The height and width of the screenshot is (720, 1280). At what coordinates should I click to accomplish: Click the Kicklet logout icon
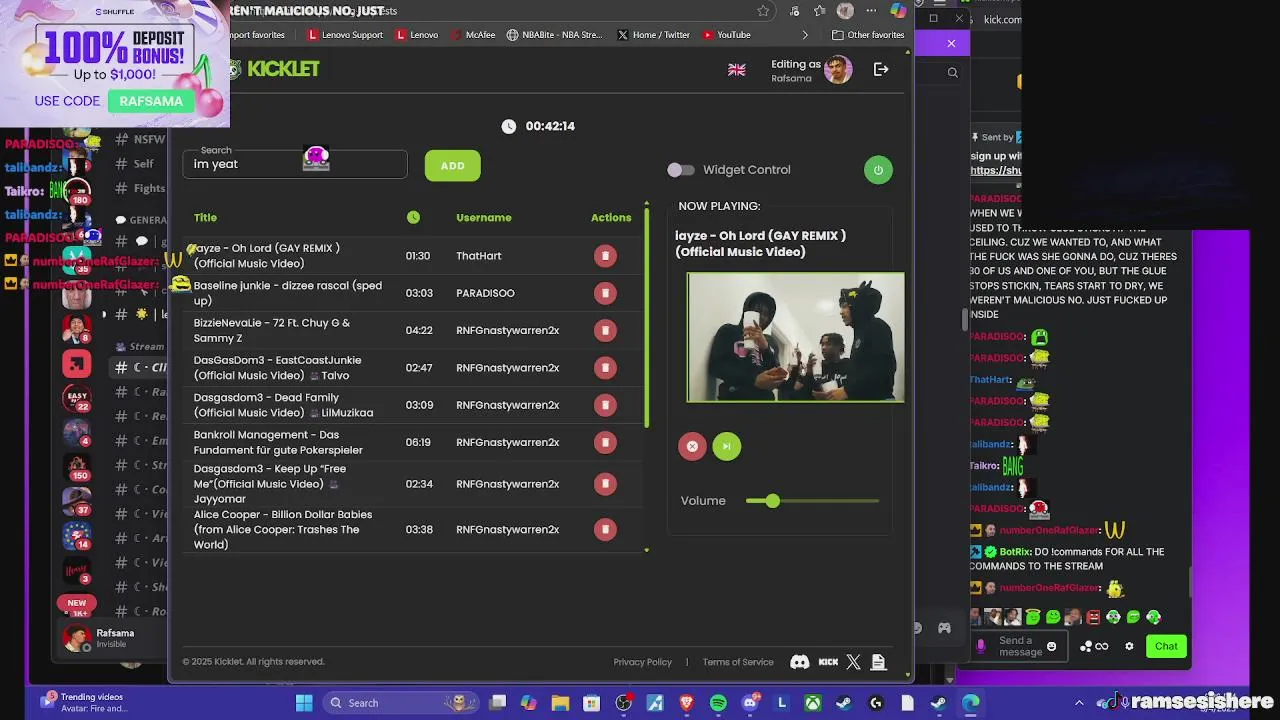click(881, 69)
